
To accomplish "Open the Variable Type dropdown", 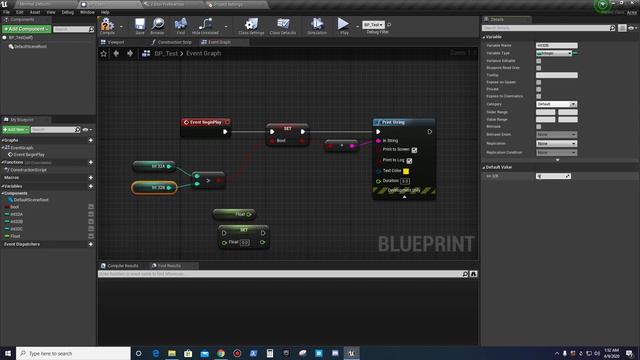I will [554, 53].
